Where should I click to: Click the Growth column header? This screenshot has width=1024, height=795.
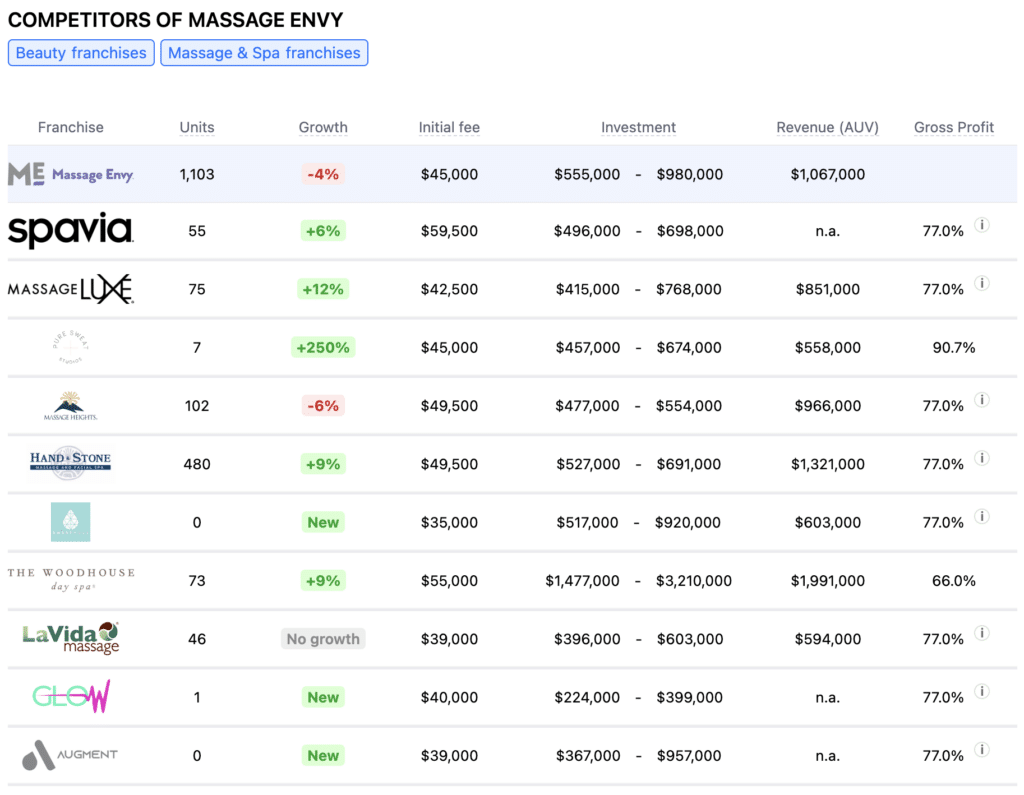coord(323,127)
